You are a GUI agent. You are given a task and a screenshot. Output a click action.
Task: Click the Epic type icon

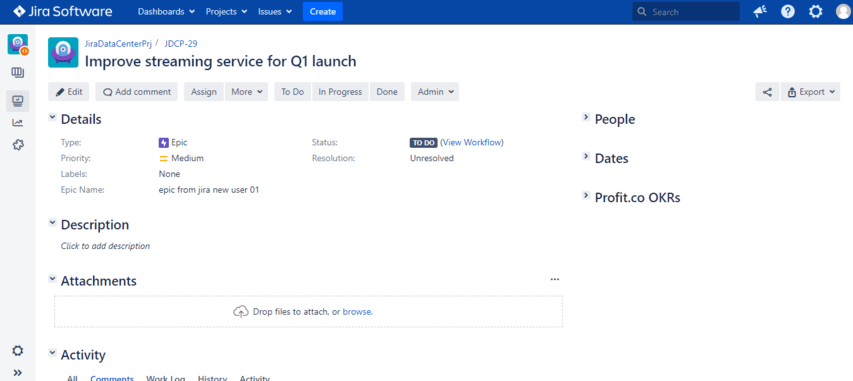pyautogui.click(x=163, y=143)
